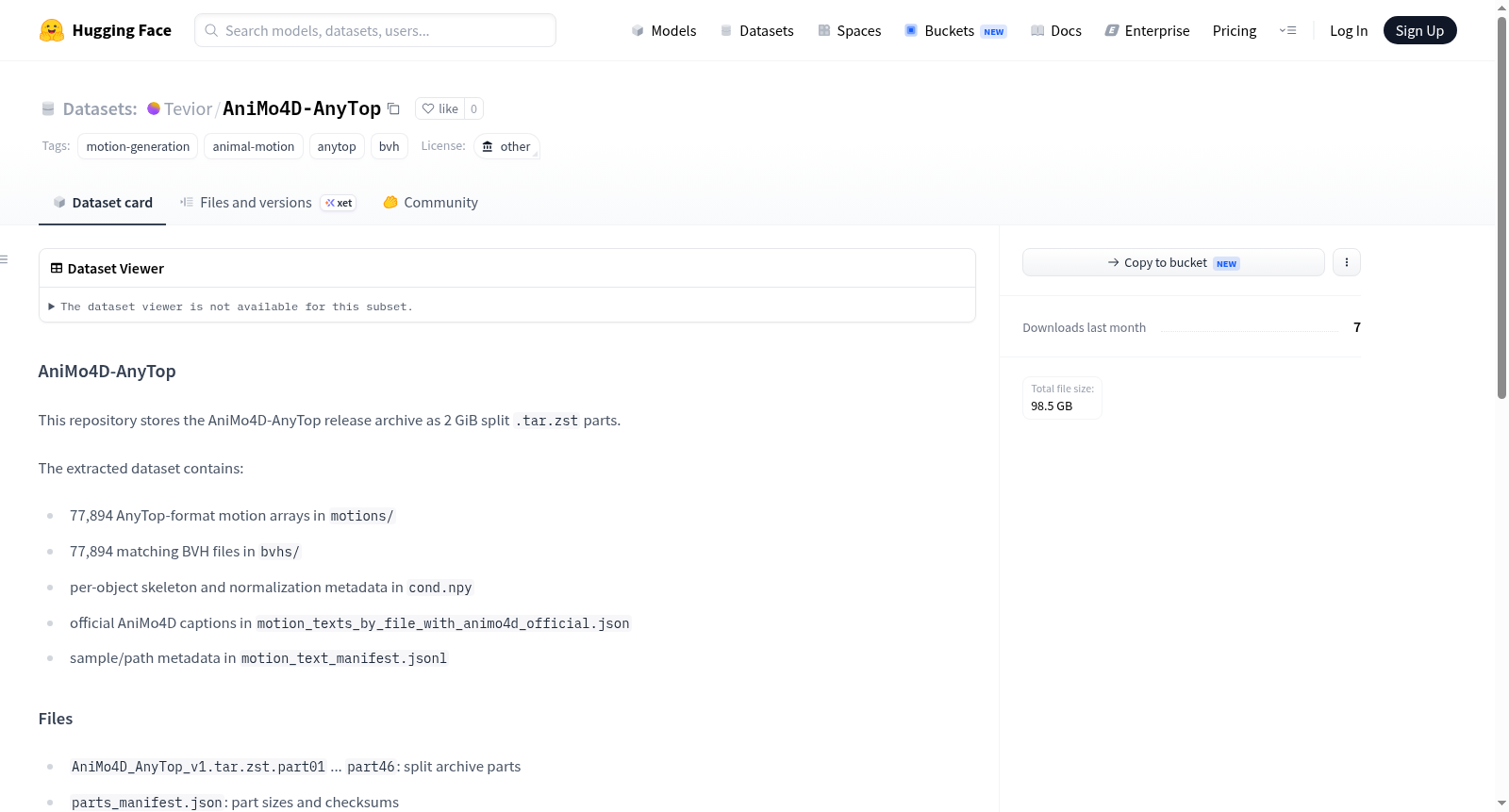Click the search magnifier icon

point(211,30)
